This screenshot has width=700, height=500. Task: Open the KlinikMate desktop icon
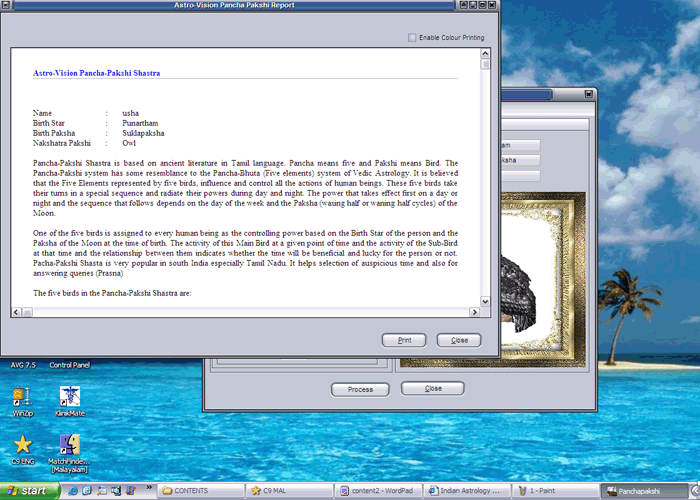tap(70, 402)
